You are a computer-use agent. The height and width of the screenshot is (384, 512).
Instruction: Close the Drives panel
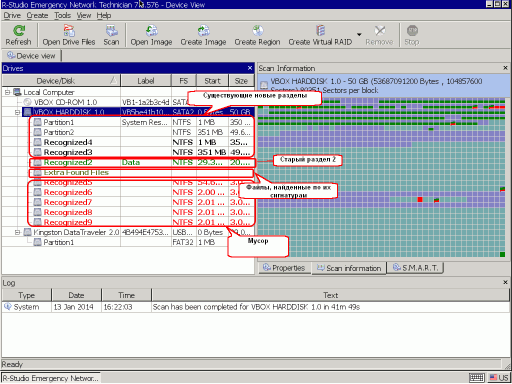[x=250, y=68]
